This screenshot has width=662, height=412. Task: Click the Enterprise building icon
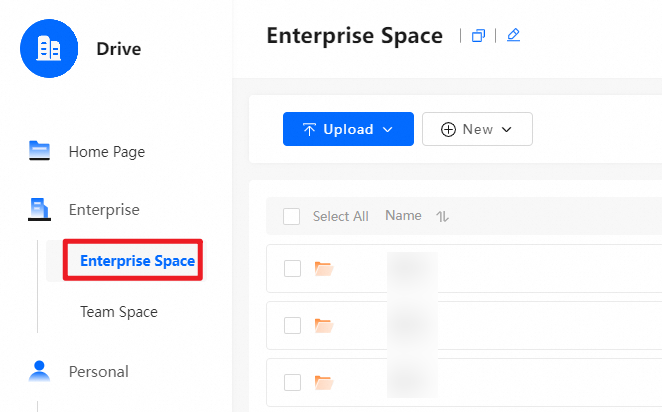[40, 209]
